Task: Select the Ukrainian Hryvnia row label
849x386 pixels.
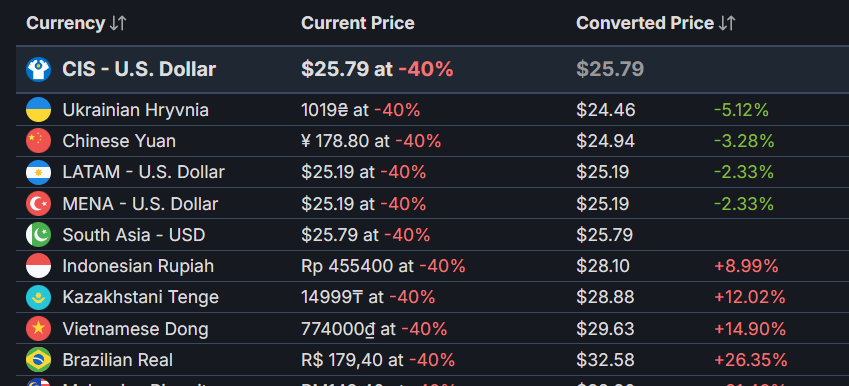Action: (x=135, y=110)
